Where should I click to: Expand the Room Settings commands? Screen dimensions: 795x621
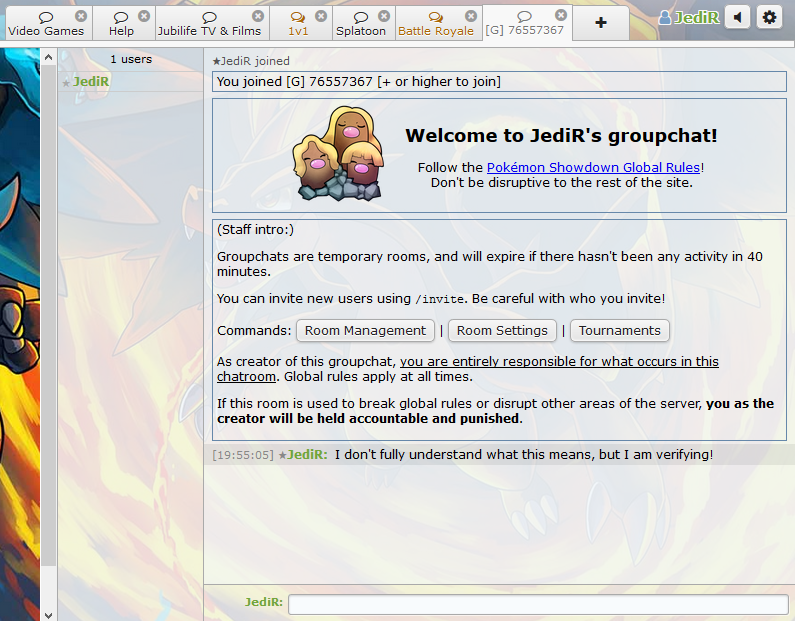pyautogui.click(x=502, y=331)
